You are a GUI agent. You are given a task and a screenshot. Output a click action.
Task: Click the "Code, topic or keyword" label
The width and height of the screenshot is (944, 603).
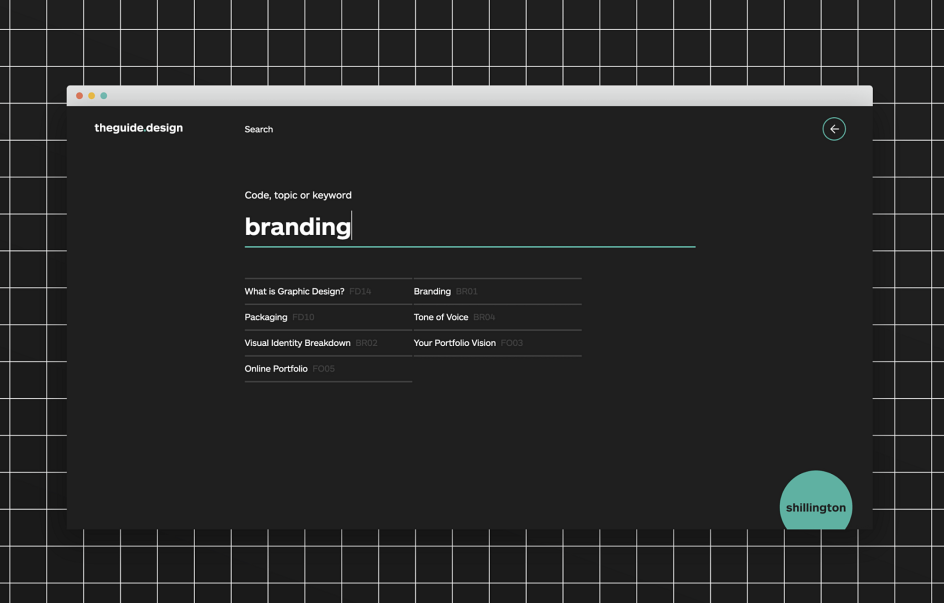pyautogui.click(x=298, y=195)
